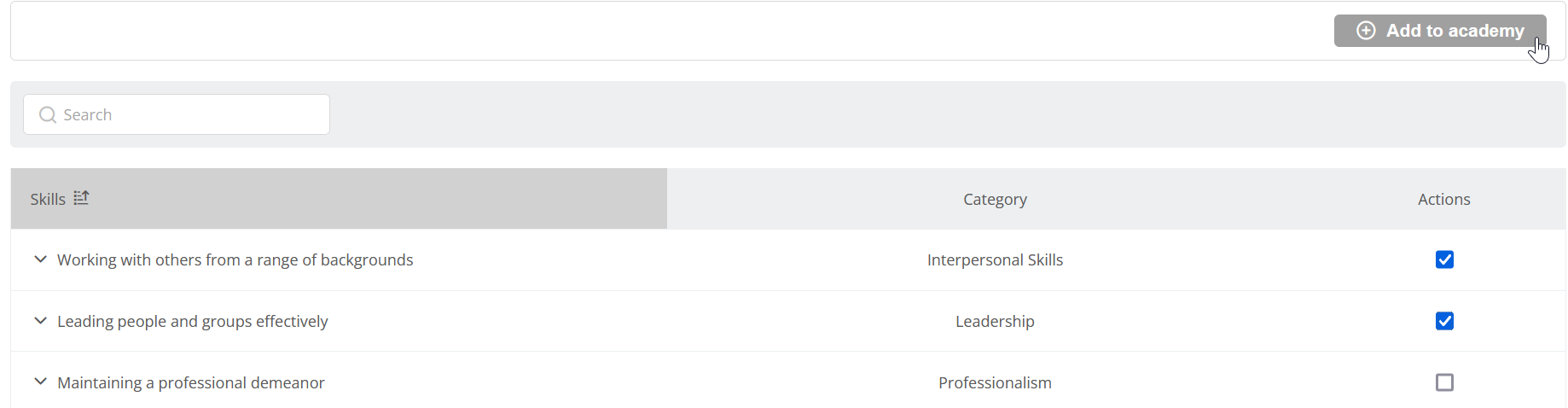Click the Professionalism category cell

(x=995, y=382)
